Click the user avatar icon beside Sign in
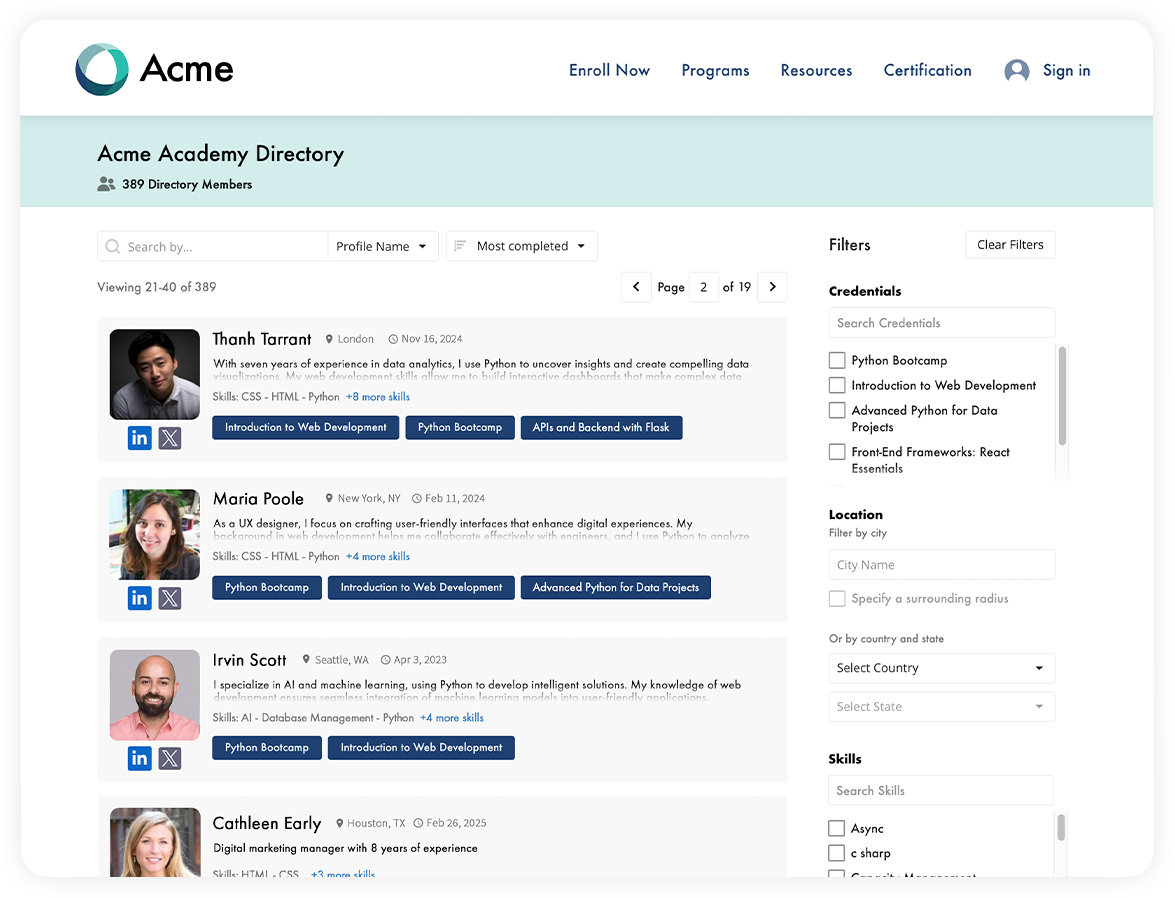 pyautogui.click(x=1016, y=70)
